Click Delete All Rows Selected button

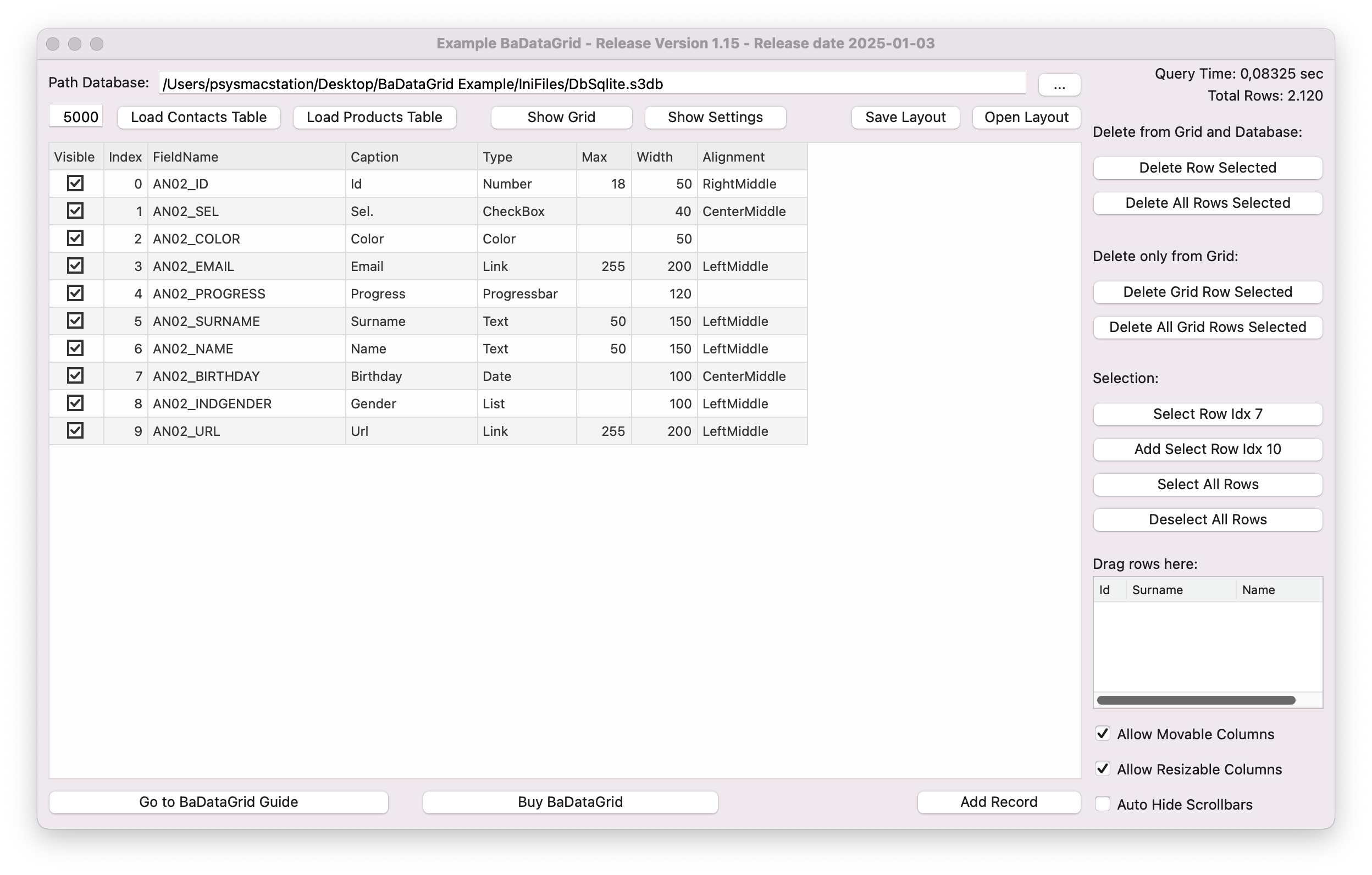pyautogui.click(x=1207, y=203)
